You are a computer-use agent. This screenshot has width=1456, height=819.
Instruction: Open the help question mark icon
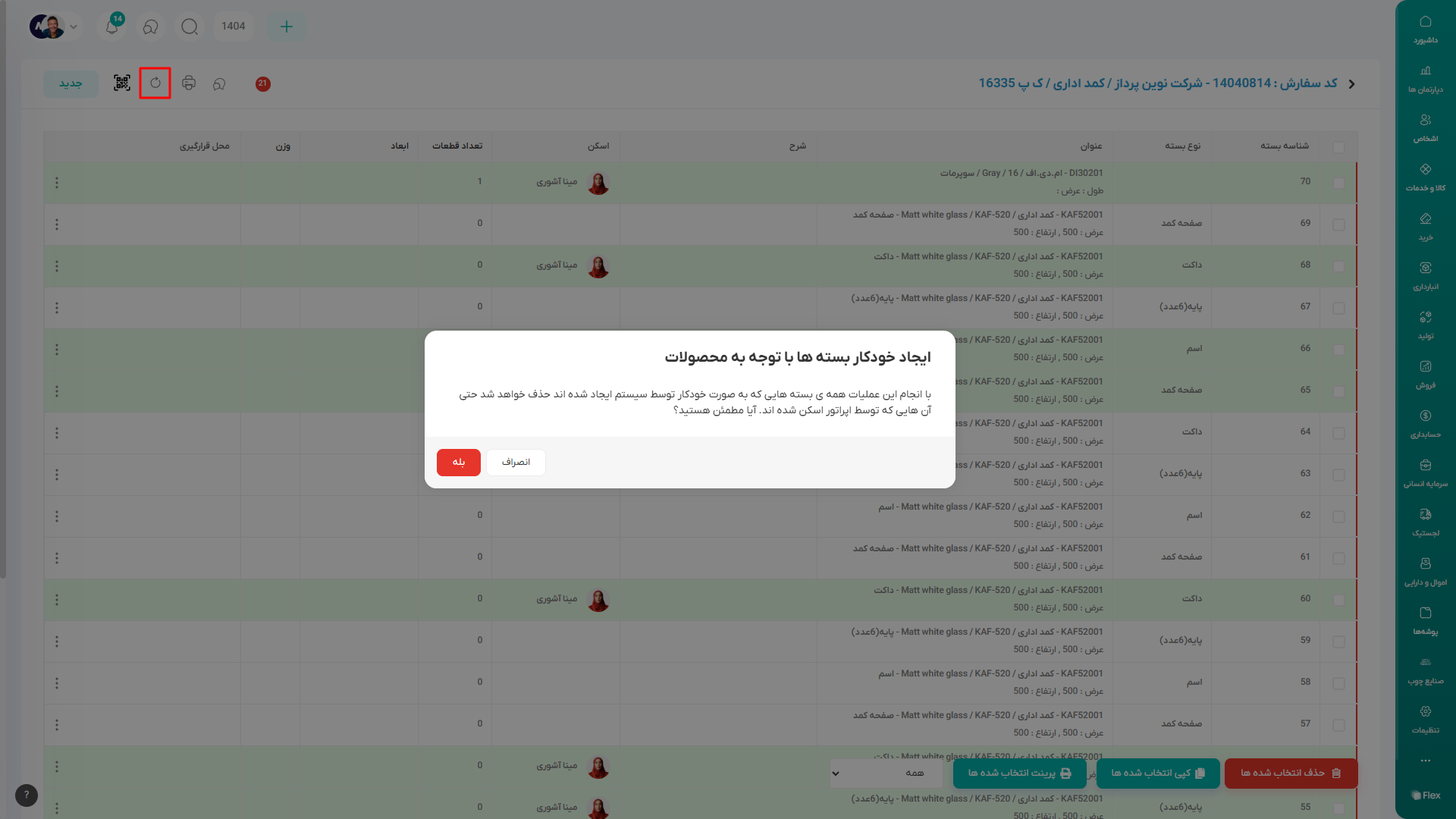click(x=27, y=795)
